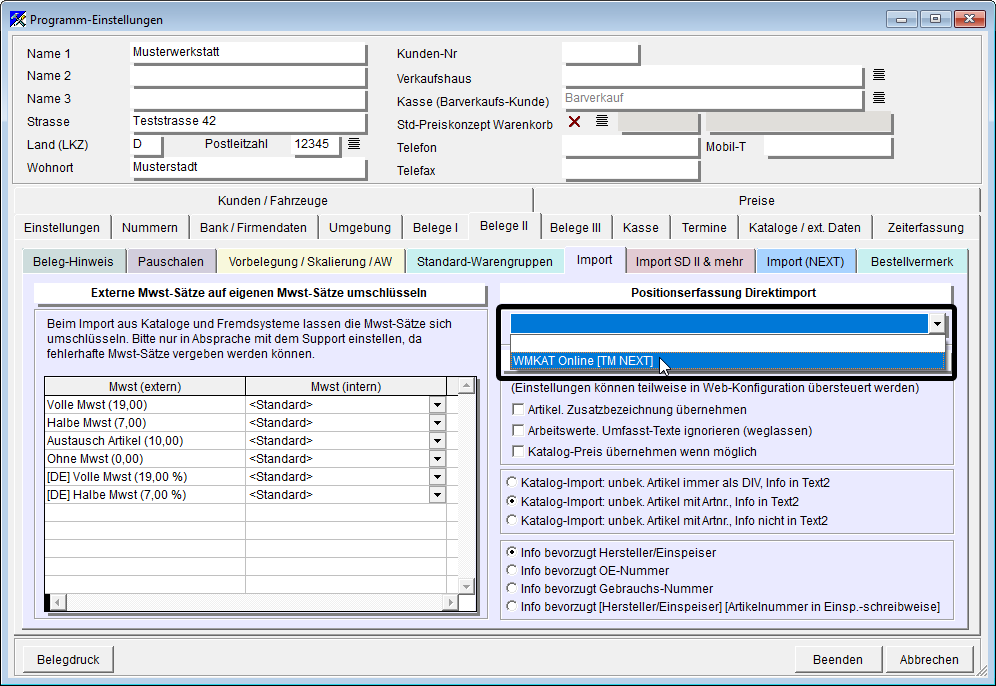This screenshot has height=686, width=996.
Task: Open Mwst intern dropdown for Austausch Artikel
Action: [437, 441]
